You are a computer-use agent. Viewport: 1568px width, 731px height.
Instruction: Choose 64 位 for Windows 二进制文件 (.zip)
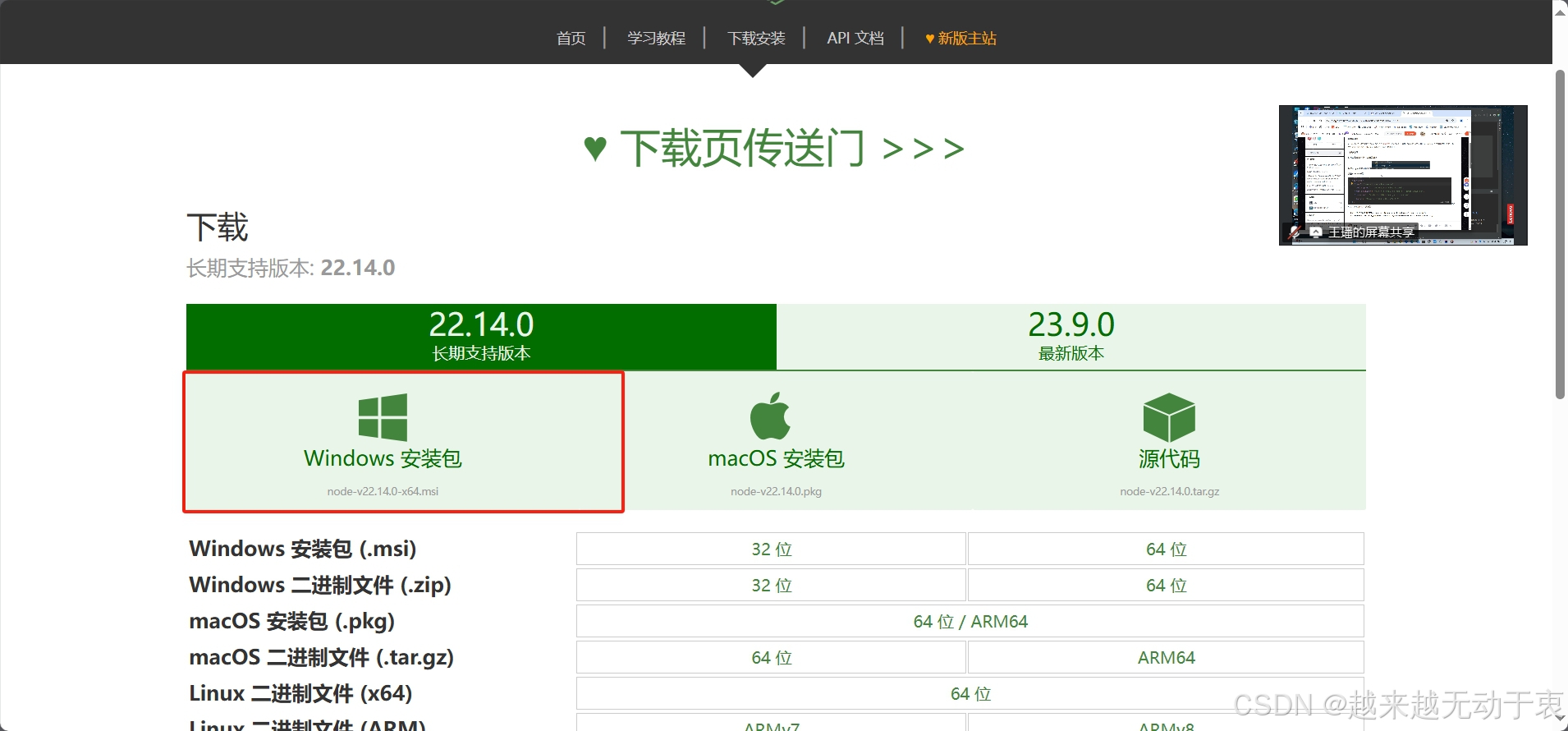coord(1166,585)
